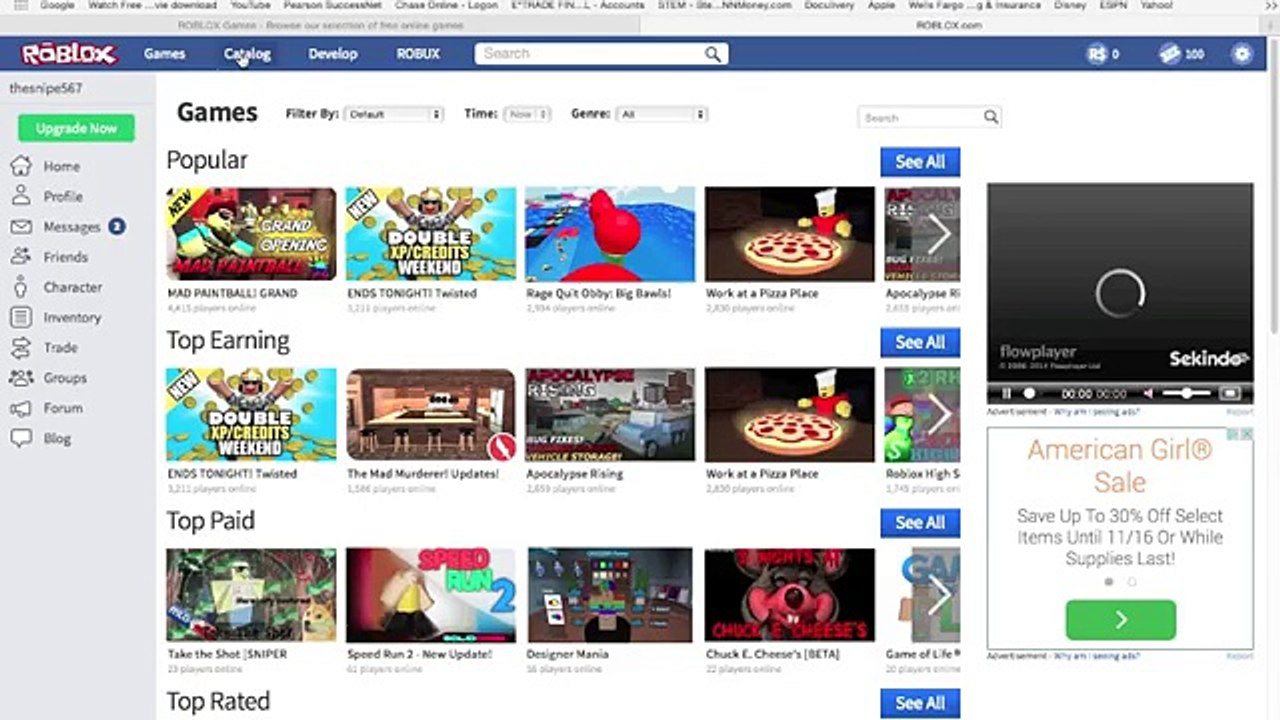Toggle fullscreen on the ad video
Screen dimensions: 1280x720
click(x=1231, y=394)
